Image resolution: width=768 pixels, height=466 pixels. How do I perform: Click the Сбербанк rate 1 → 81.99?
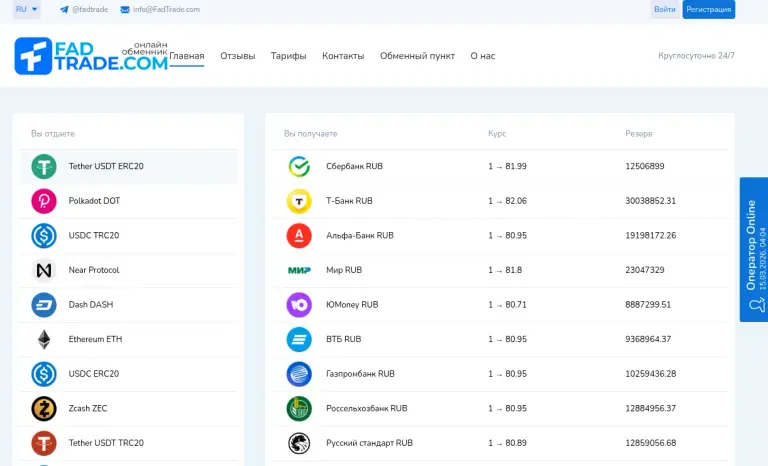pos(507,166)
